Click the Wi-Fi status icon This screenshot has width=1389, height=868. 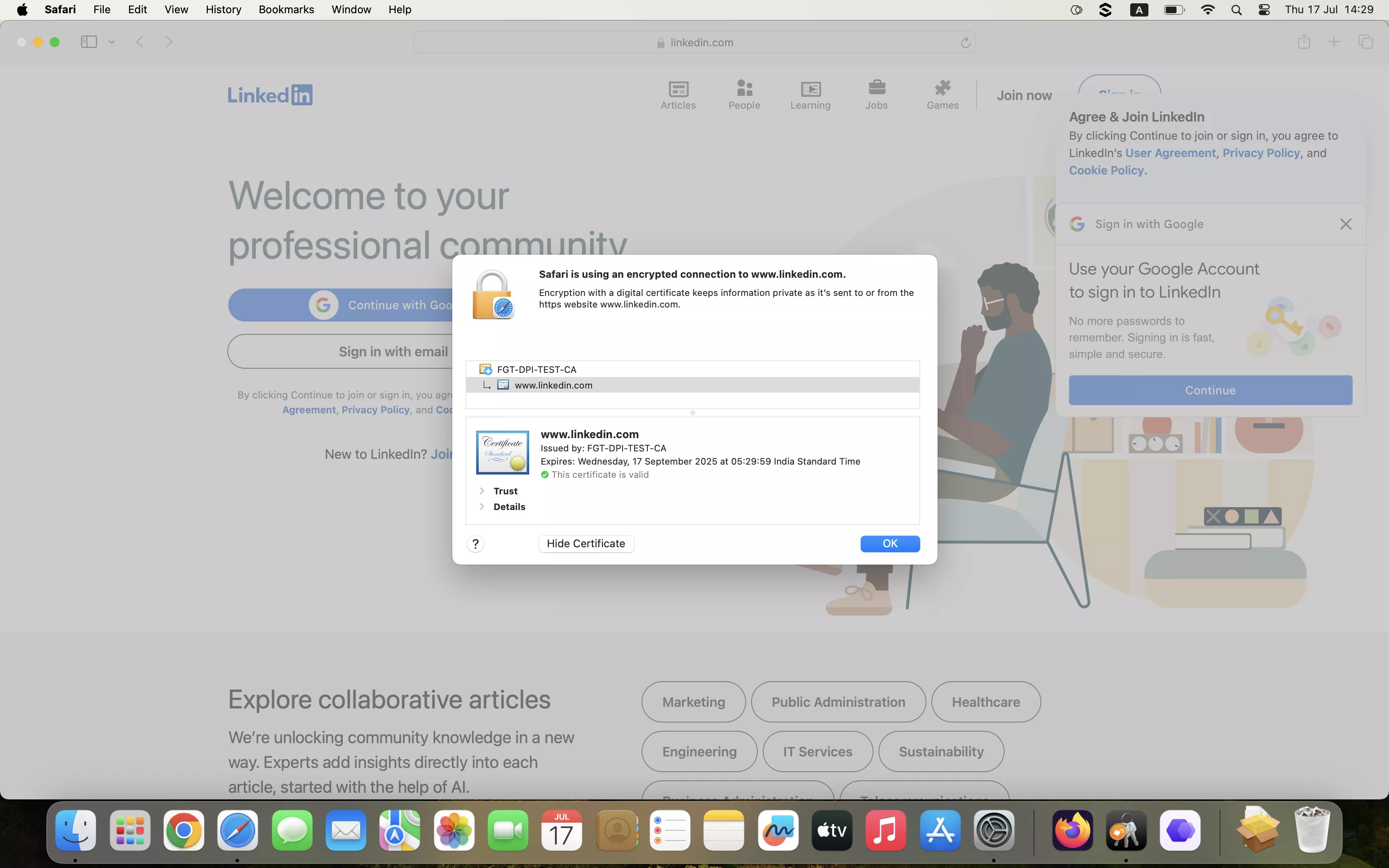(x=1208, y=10)
